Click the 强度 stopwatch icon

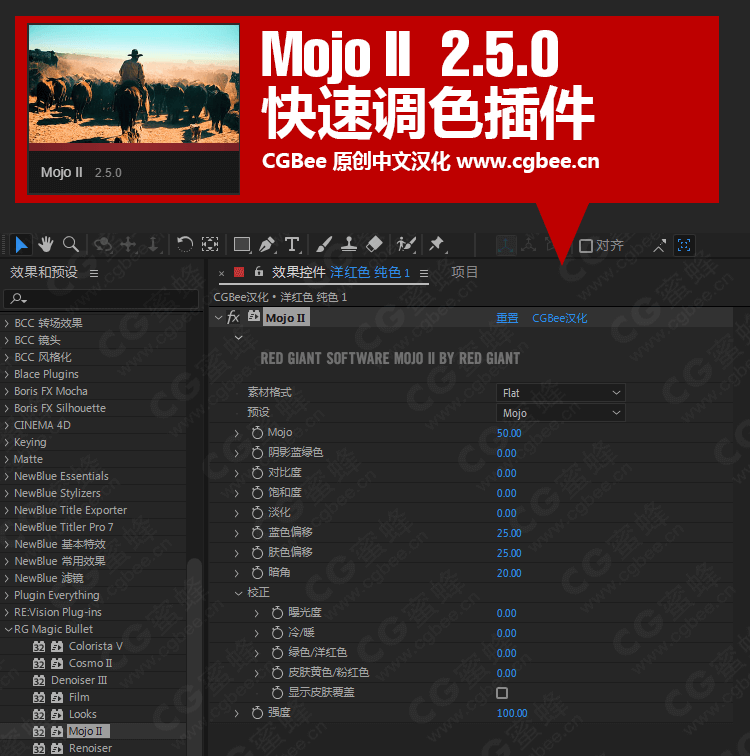(257, 712)
